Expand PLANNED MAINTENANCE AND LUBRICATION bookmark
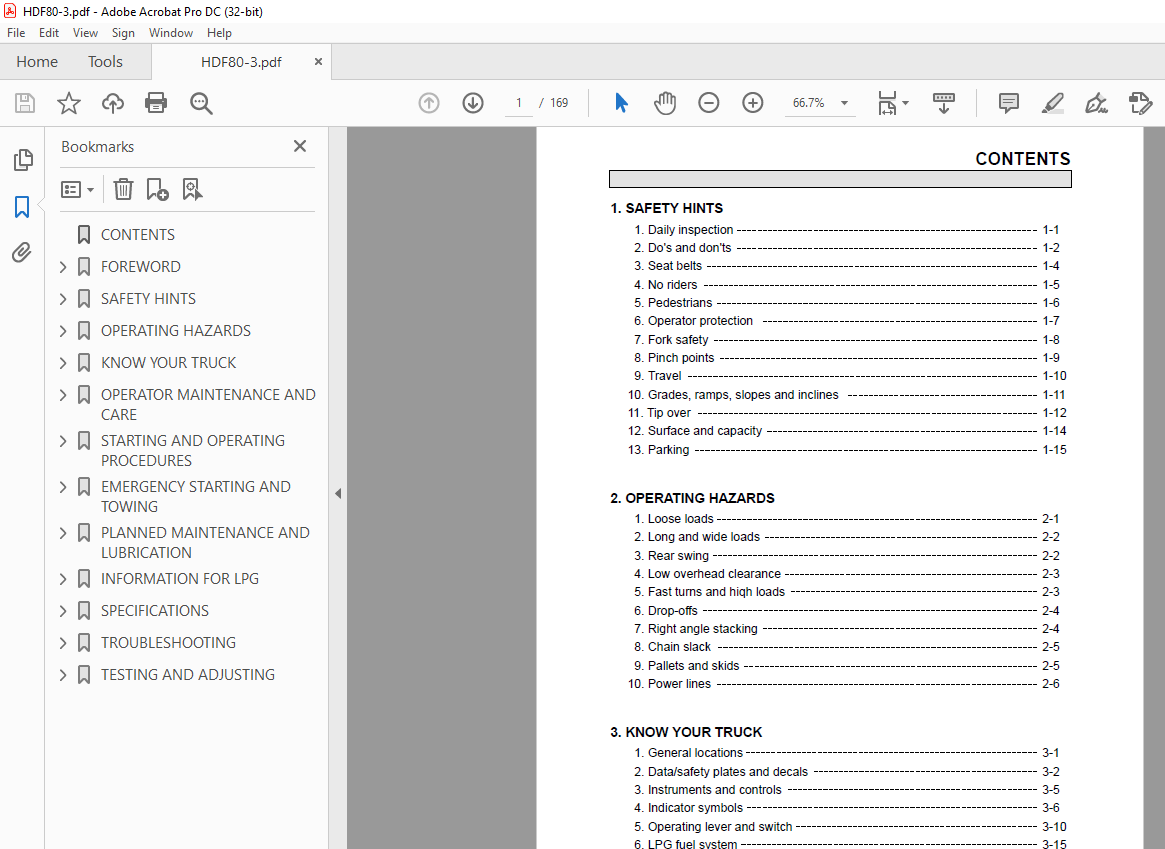 [x=63, y=533]
